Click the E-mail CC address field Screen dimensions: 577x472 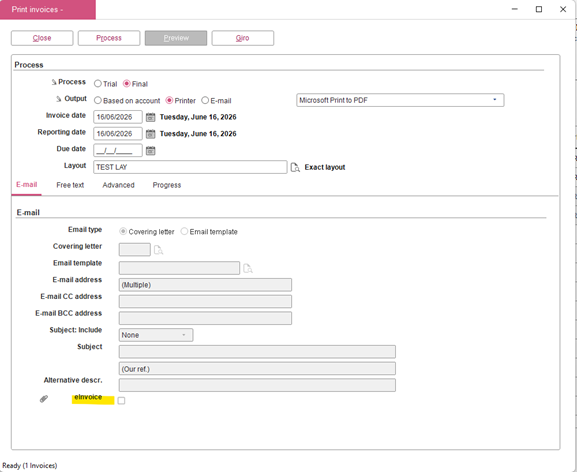click(205, 302)
